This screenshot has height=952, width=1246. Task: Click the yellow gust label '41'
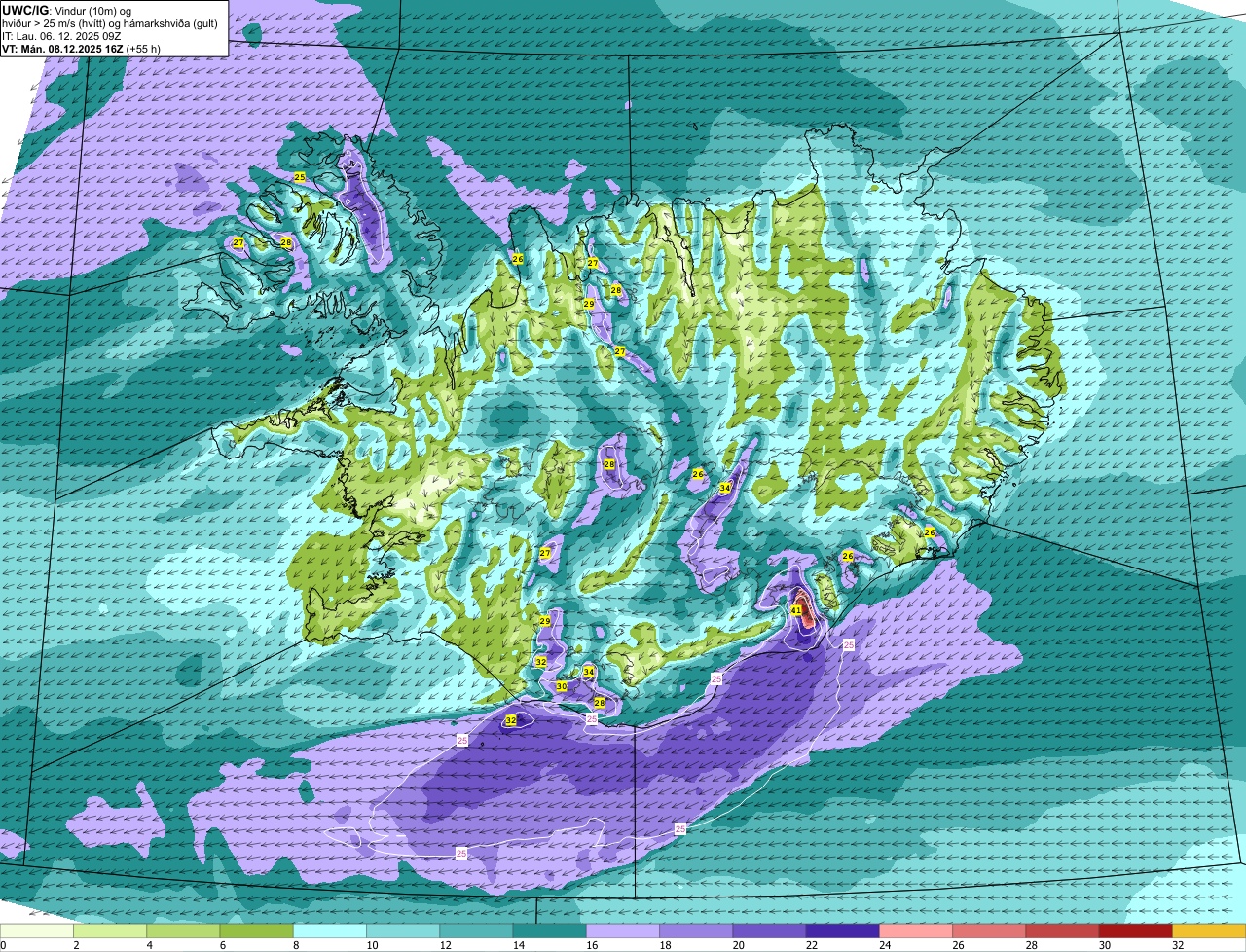[x=795, y=610]
